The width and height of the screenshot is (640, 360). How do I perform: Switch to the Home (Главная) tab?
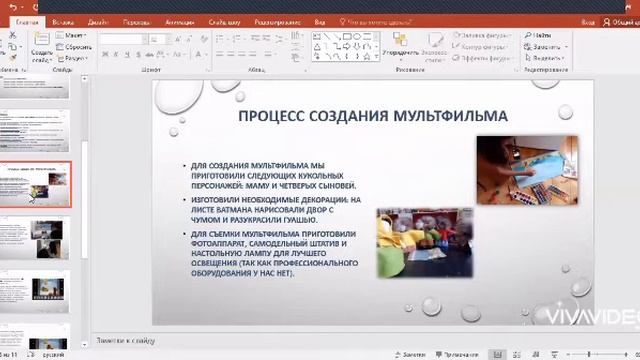click(x=27, y=22)
